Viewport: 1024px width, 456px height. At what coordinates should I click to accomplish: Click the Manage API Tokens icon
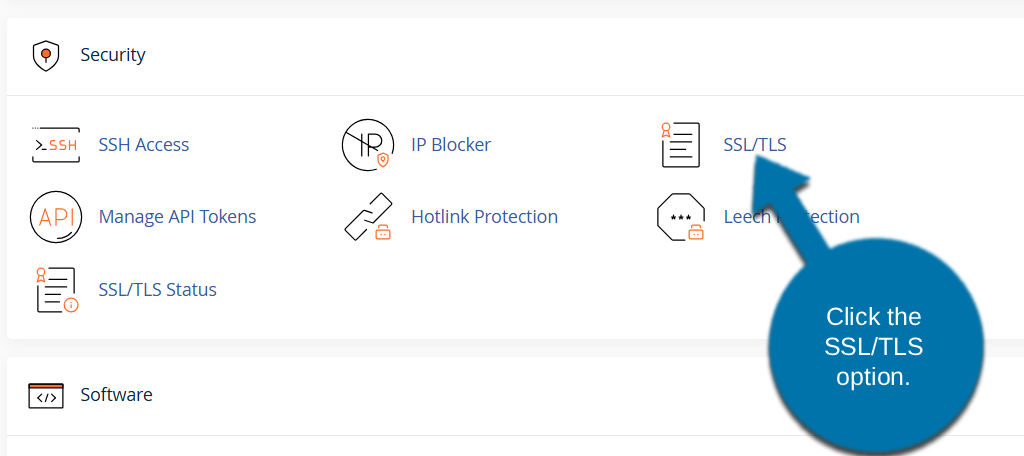click(x=56, y=217)
